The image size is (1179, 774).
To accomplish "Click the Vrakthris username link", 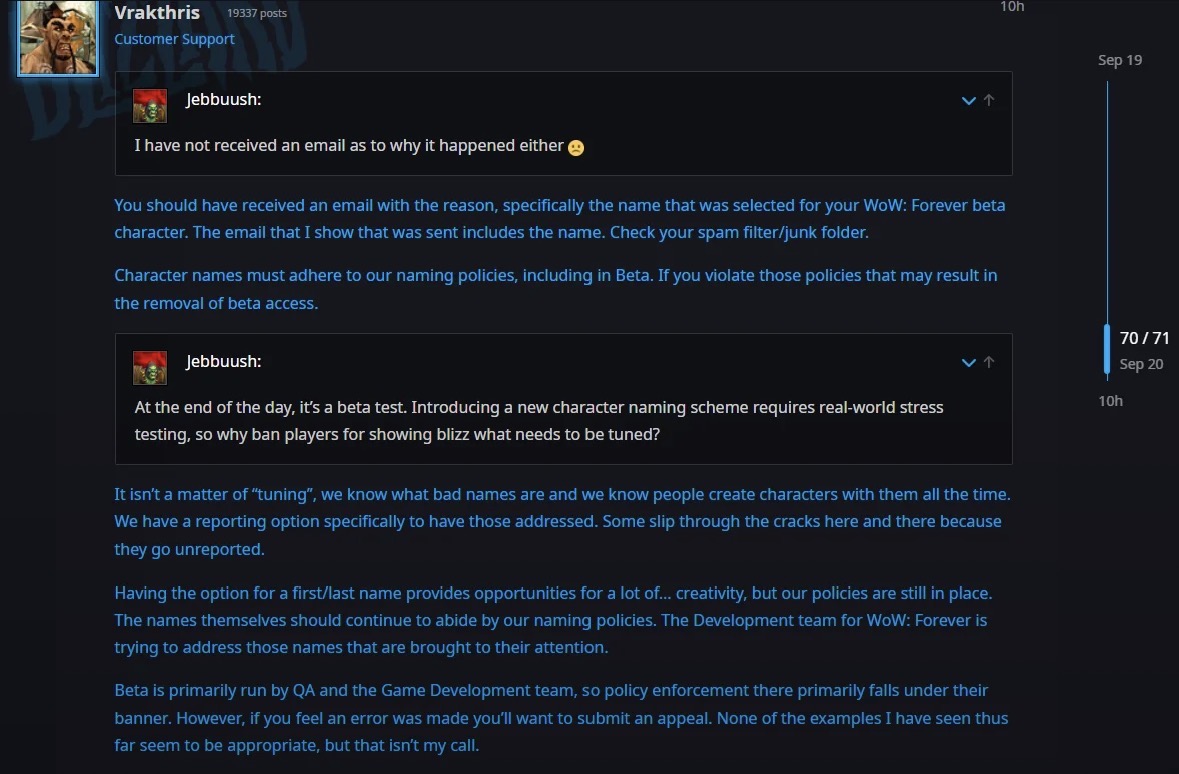I will click(157, 12).
